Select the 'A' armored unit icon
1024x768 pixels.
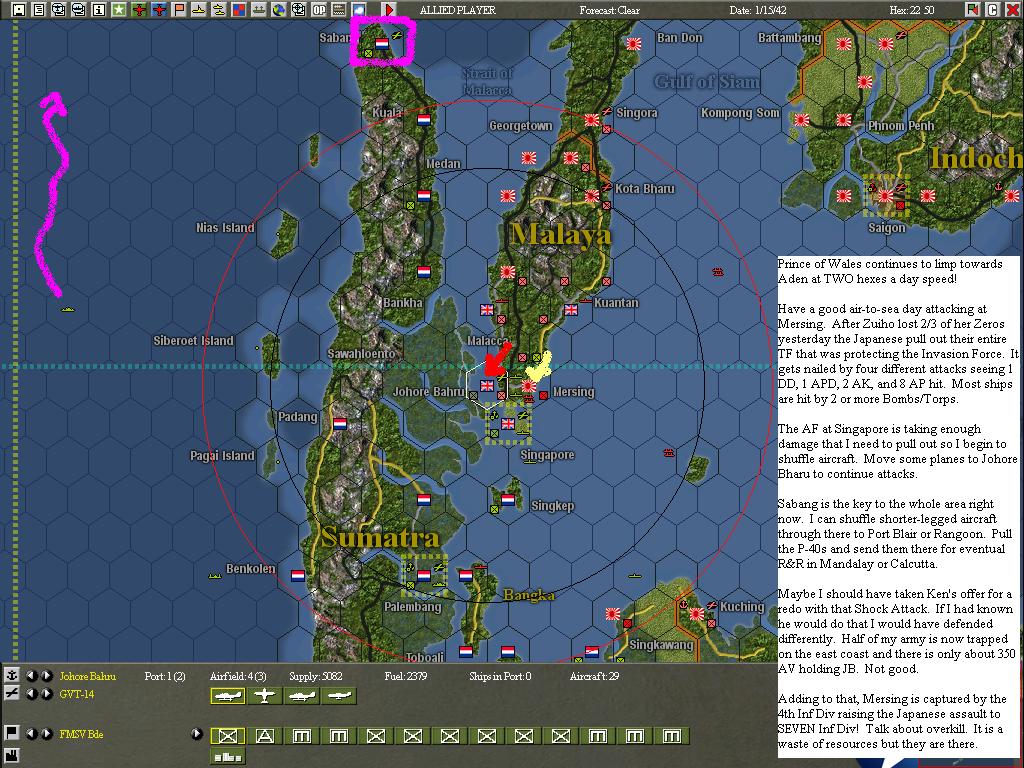(x=264, y=736)
